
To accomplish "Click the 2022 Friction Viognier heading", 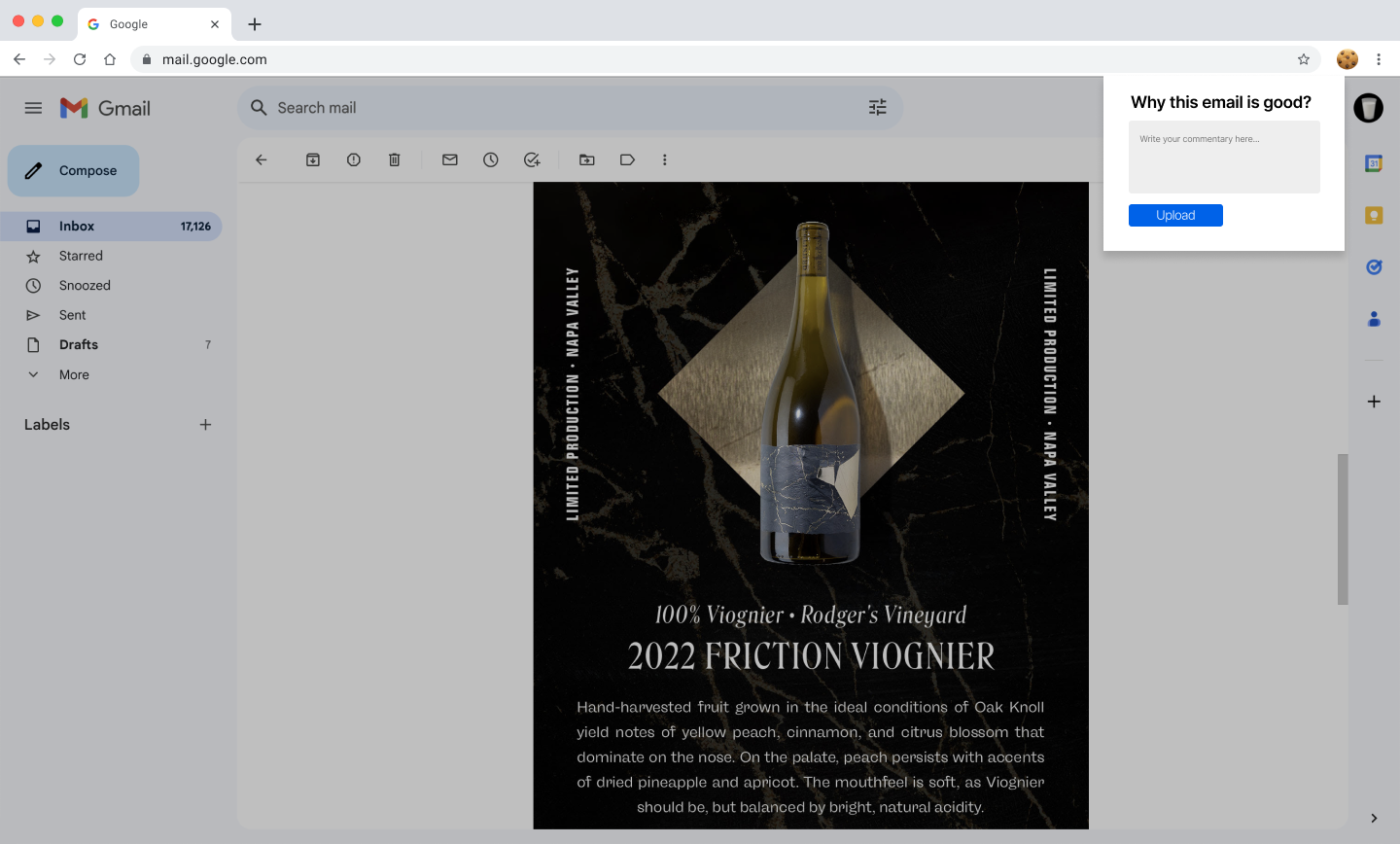I will pos(811,656).
